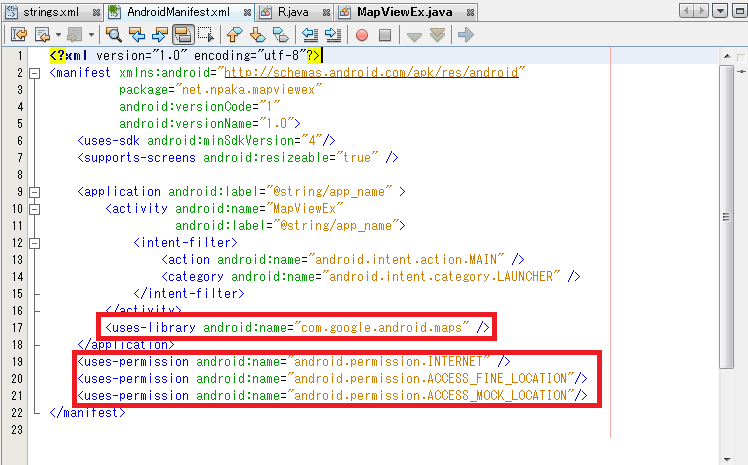This screenshot has height=465, width=748.
Task: Close the R.java tab
Action: pos(326,12)
